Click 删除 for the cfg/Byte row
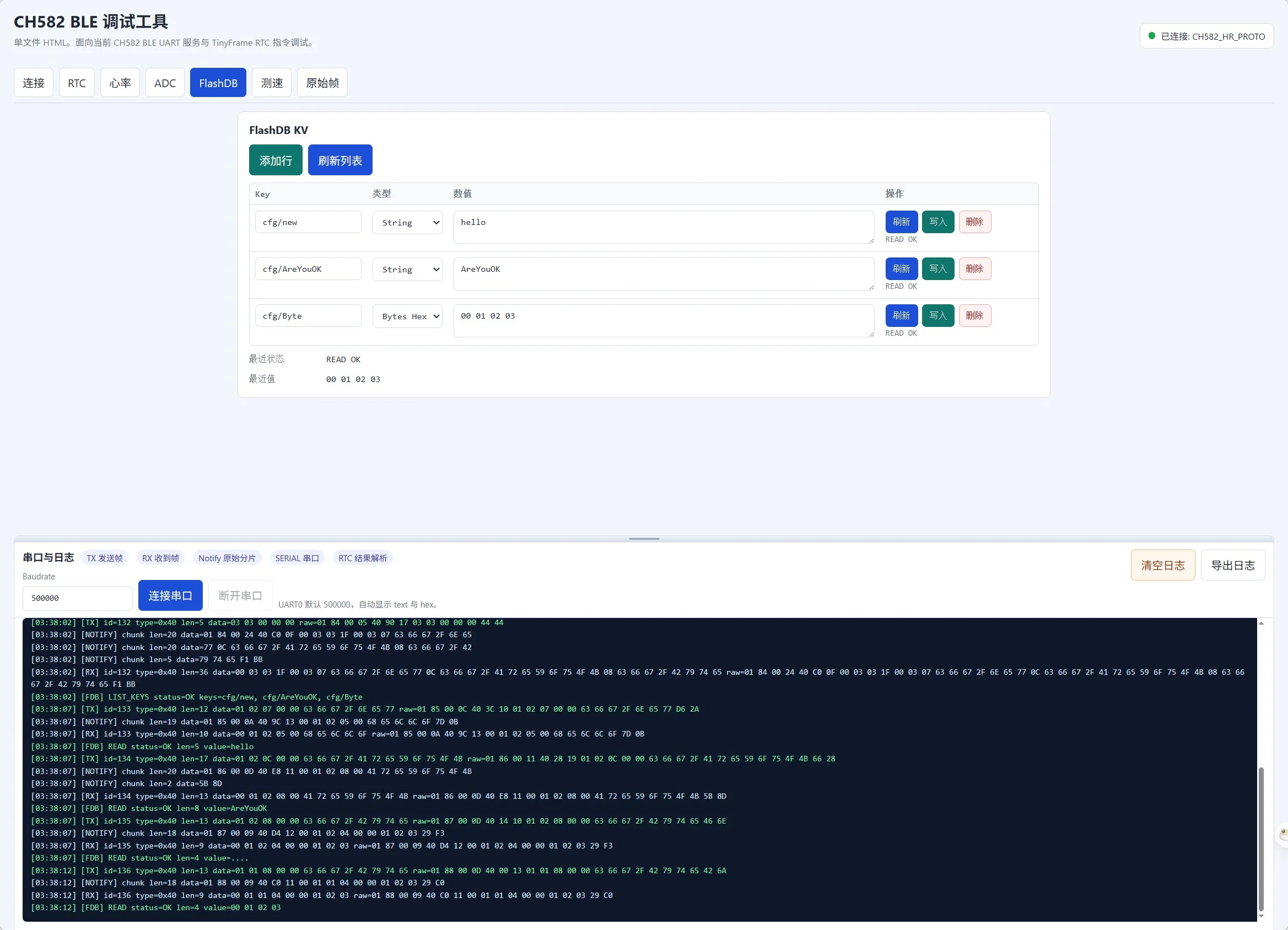This screenshot has height=930, width=1288. tap(974, 316)
